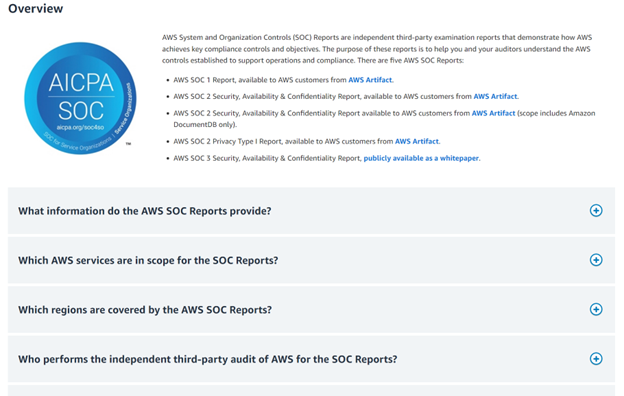Click plus icon beside regions covered question
624x396 pixels.
(596, 309)
